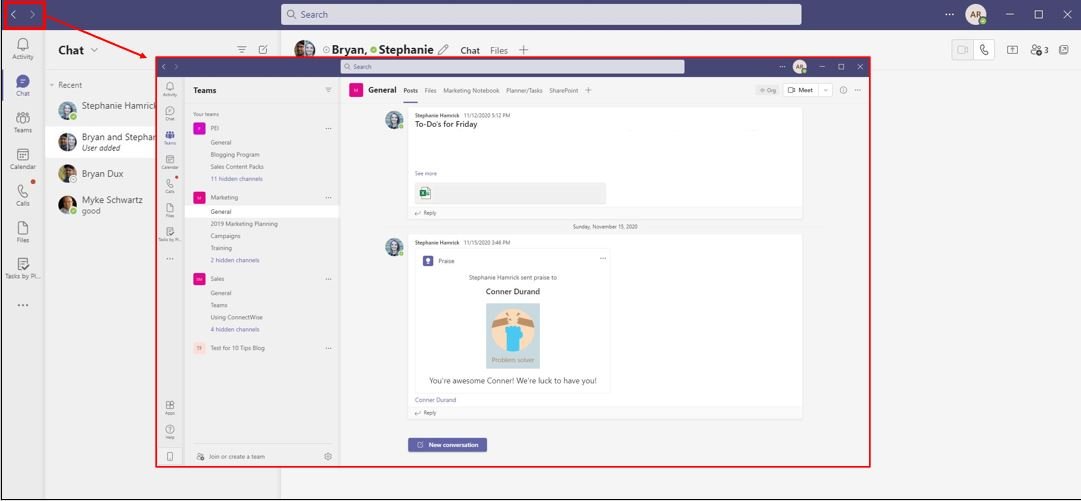Open the Sales Content Packs channel
The height and width of the screenshot is (501, 1081).
tap(237, 167)
